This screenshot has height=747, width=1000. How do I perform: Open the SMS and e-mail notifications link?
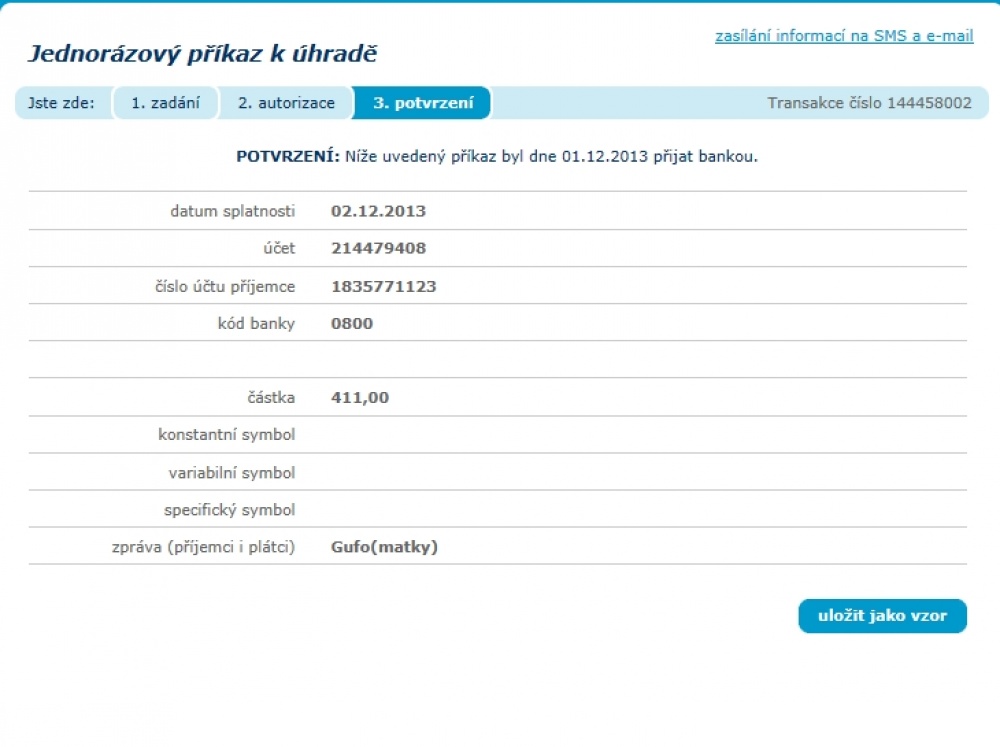[x=844, y=36]
